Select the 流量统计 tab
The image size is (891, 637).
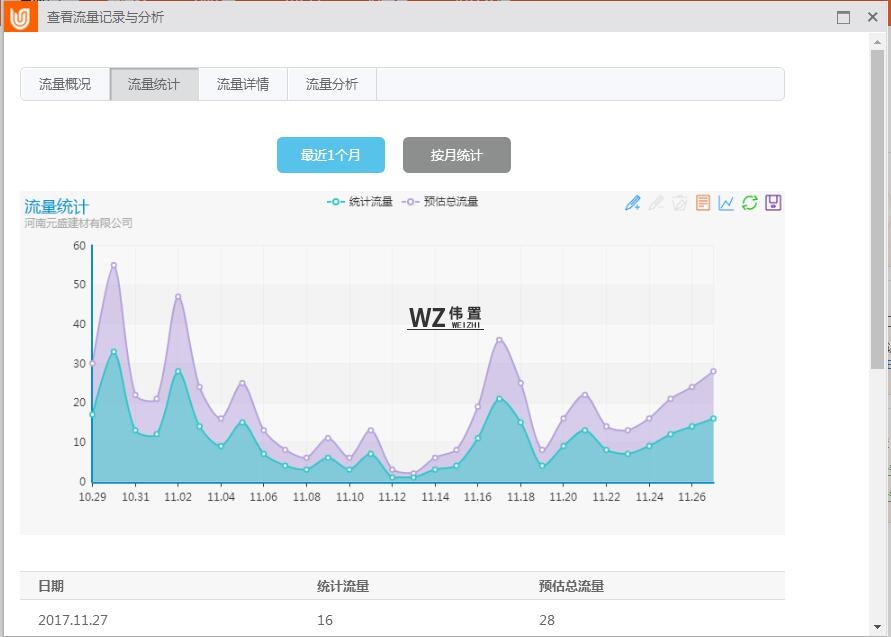point(154,85)
